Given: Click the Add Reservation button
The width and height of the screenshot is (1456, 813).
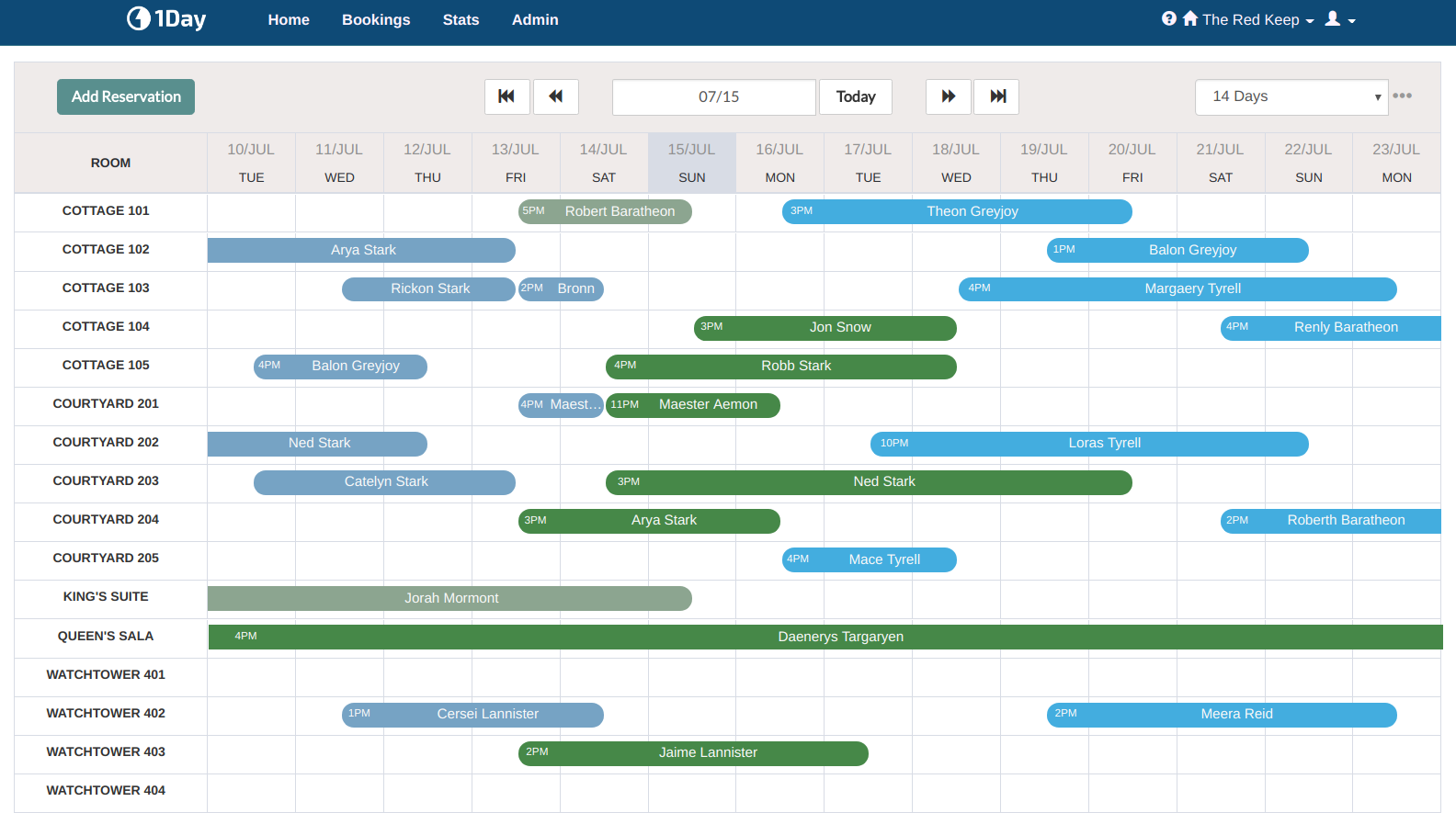Looking at the screenshot, I should pos(126,96).
